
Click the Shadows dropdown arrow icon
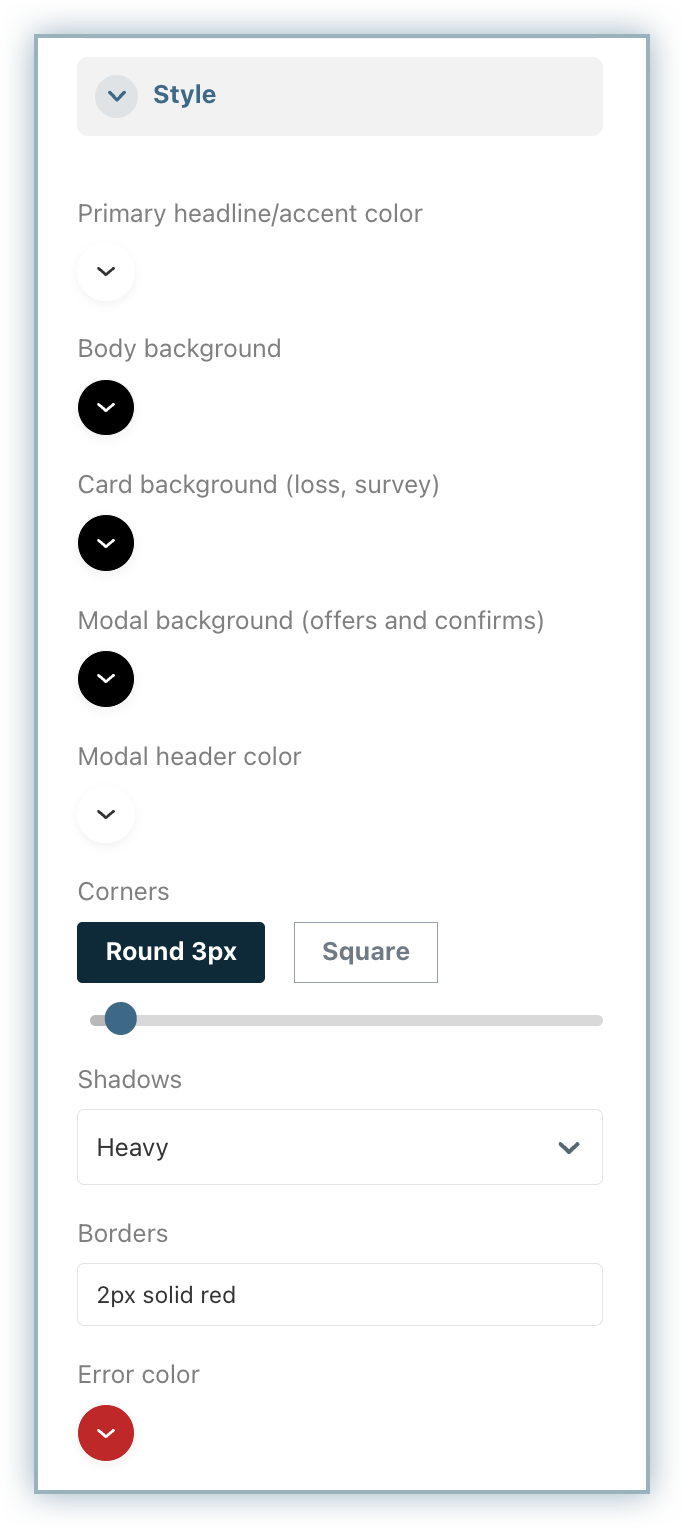(569, 1147)
